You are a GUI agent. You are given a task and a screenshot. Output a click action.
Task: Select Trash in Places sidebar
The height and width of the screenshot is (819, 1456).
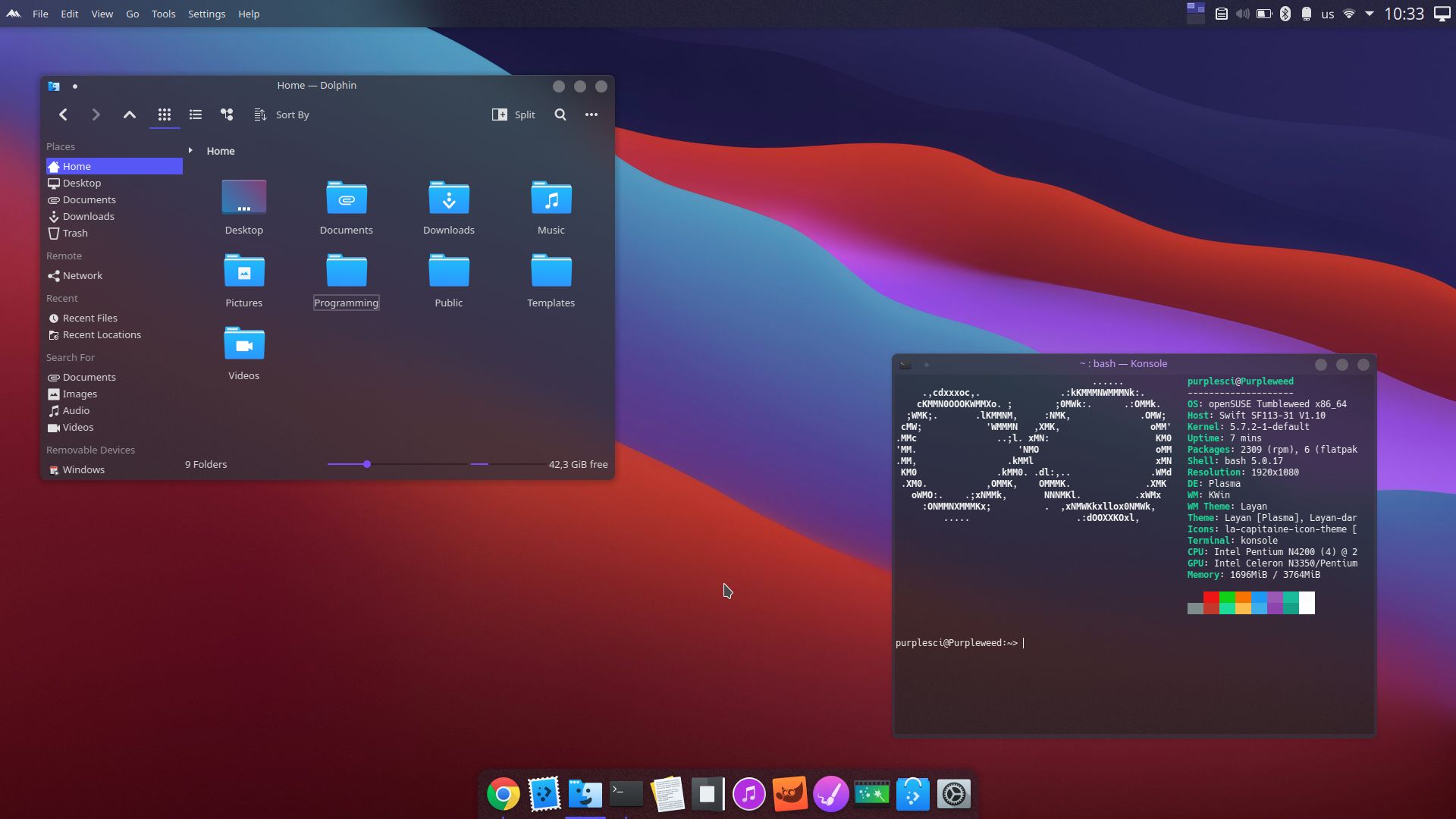point(75,233)
